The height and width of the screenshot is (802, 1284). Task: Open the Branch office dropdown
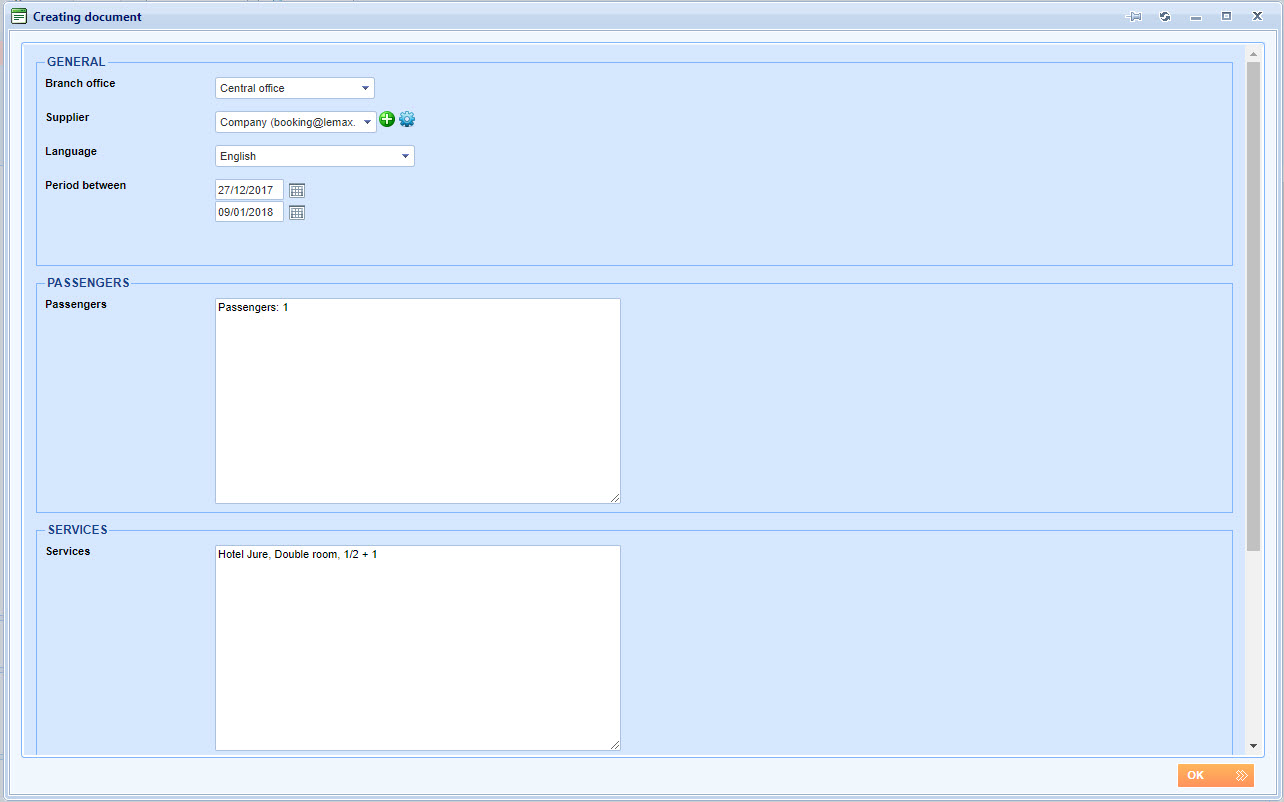[295, 88]
